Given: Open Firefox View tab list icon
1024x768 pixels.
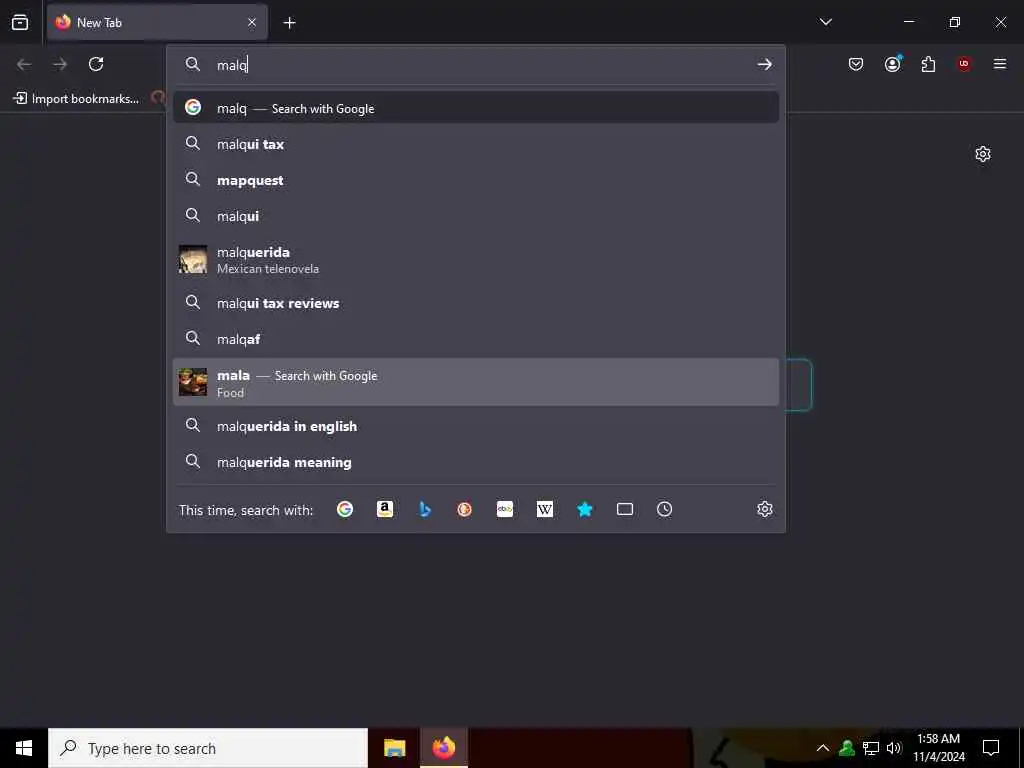Looking at the screenshot, I should 20,22.
